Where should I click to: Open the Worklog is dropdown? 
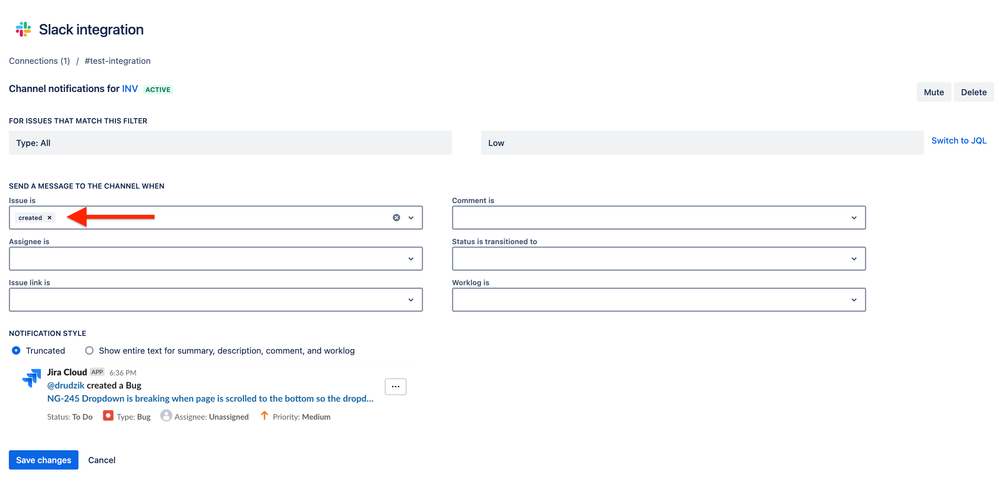pos(659,299)
